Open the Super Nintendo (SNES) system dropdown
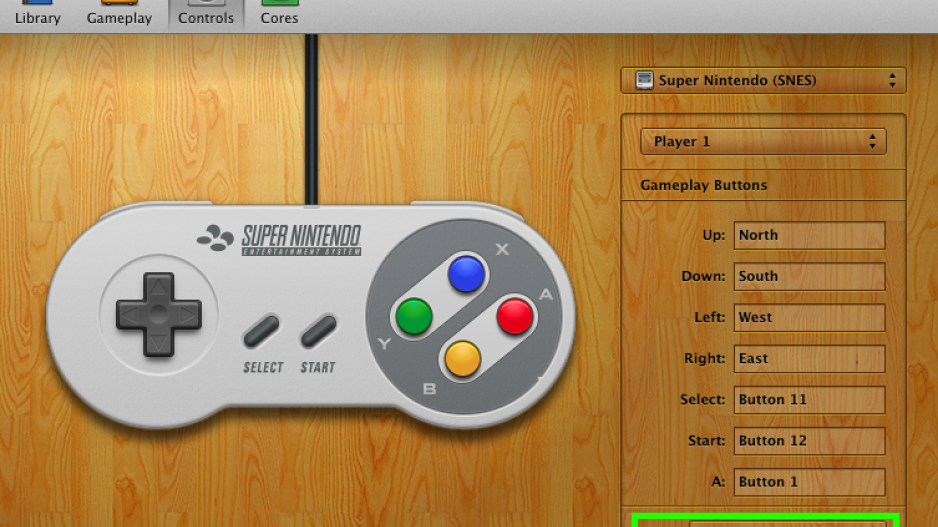The height and width of the screenshot is (527, 938). click(x=763, y=80)
